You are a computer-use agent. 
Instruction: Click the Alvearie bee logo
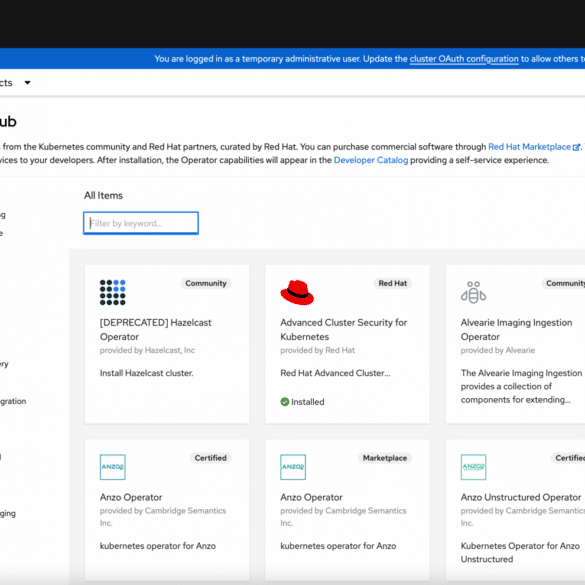[x=473, y=292]
